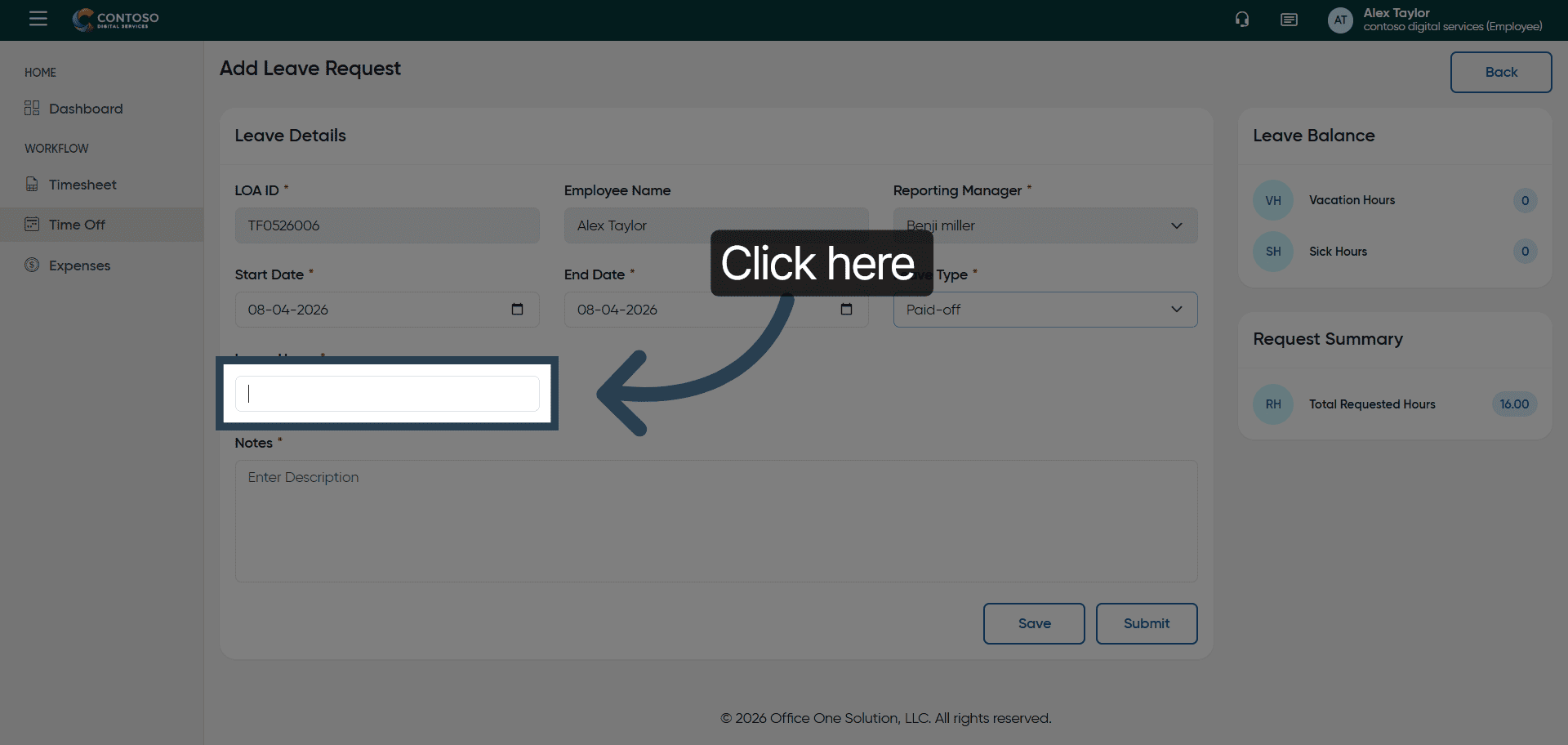The image size is (1568, 745).
Task: Click the Contoso logo
Action: tap(116, 20)
